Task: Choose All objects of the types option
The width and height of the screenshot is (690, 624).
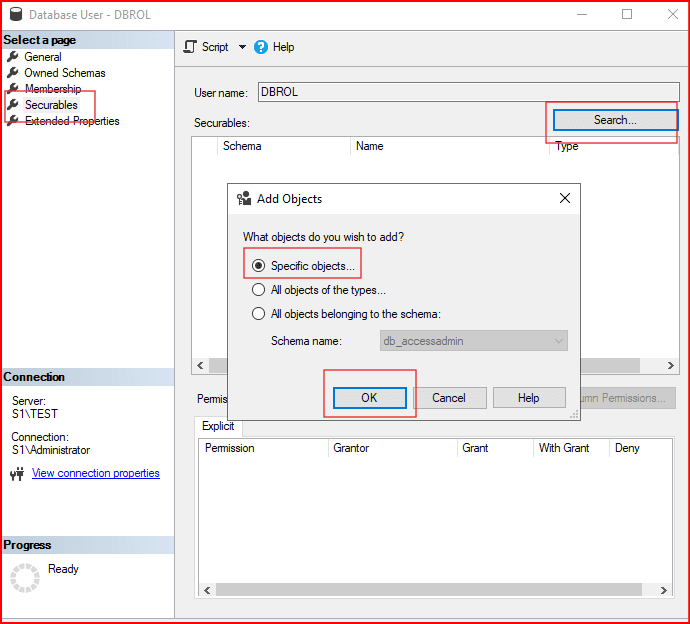Action: (x=259, y=290)
